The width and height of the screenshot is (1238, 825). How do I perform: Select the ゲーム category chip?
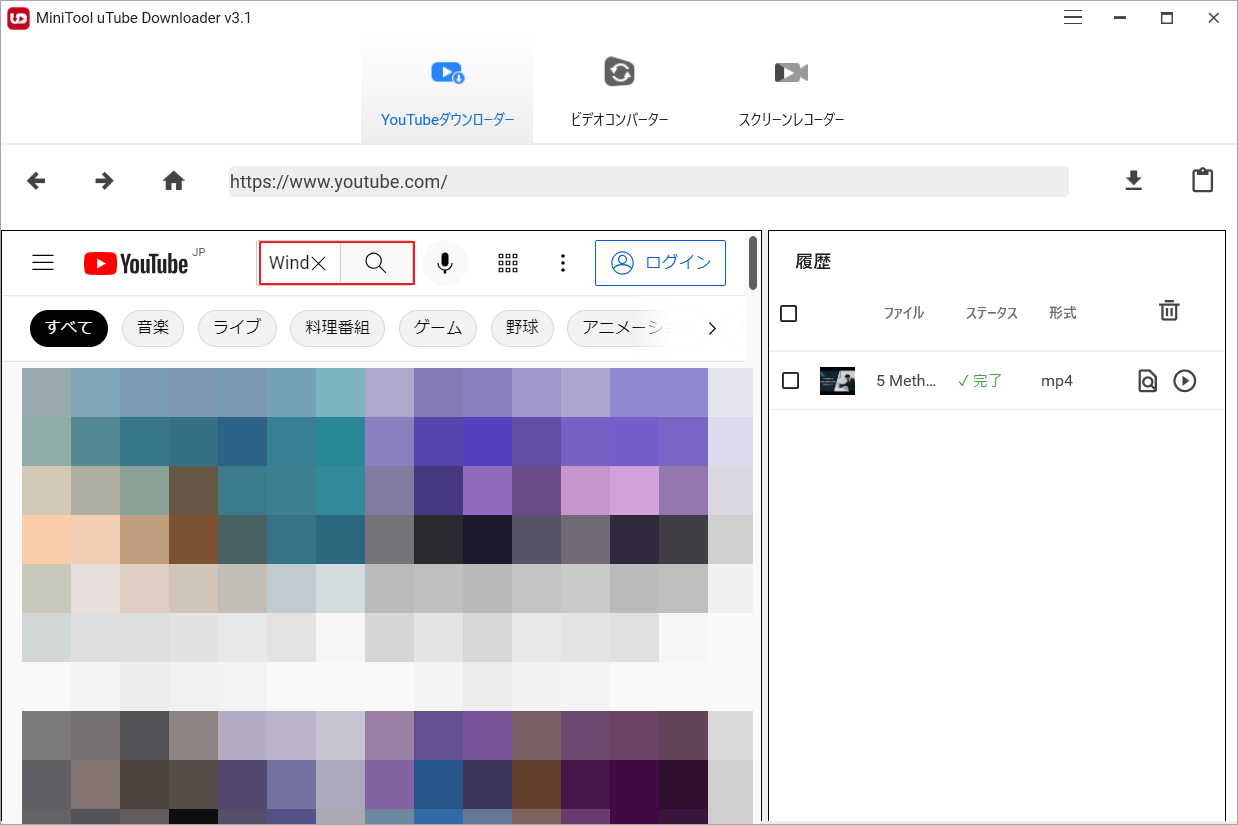click(438, 328)
